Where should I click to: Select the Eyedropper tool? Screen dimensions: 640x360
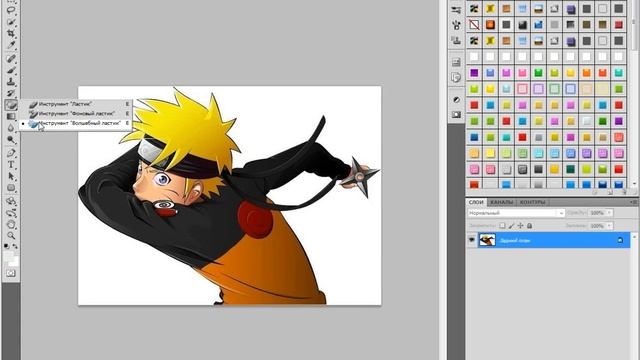(11, 45)
